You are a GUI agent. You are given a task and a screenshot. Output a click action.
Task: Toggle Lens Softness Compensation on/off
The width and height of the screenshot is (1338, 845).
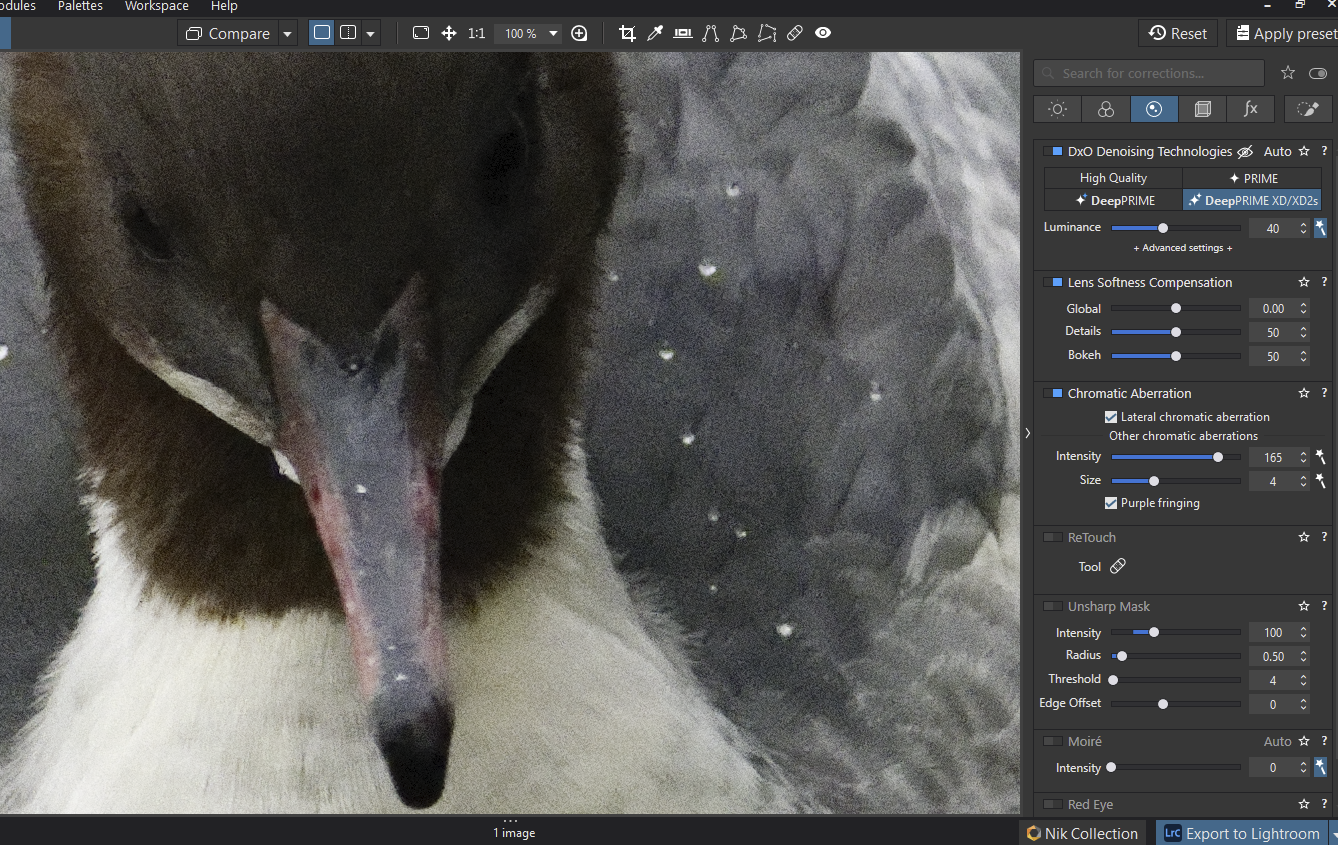(x=1052, y=283)
